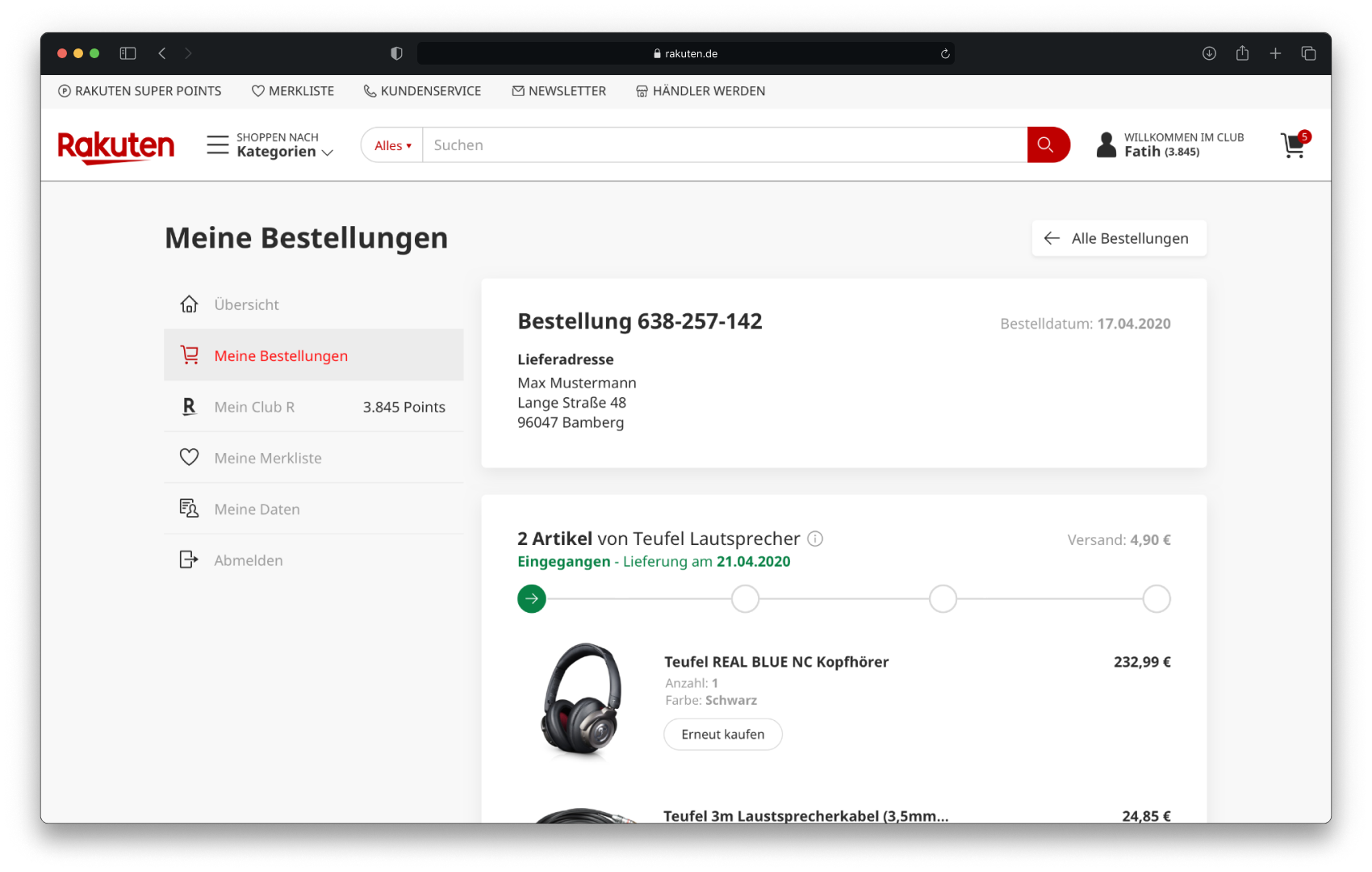This screenshot has width=1372, height=872.
Task: Click Erneut kaufen button
Action: tap(723, 734)
